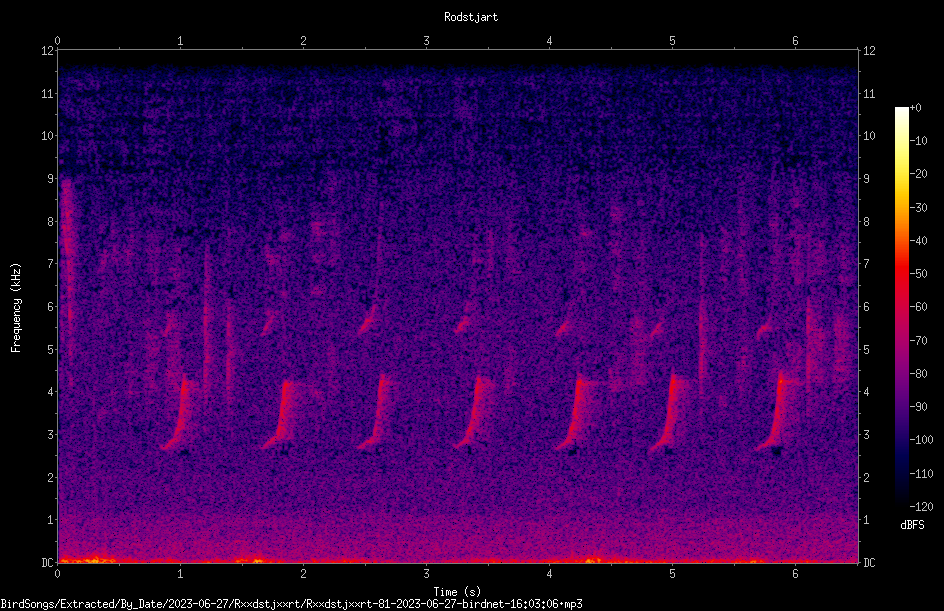Viewport: 944px width, 611px height.
Task: Click the -120 label on color scale
Action: click(x=922, y=506)
